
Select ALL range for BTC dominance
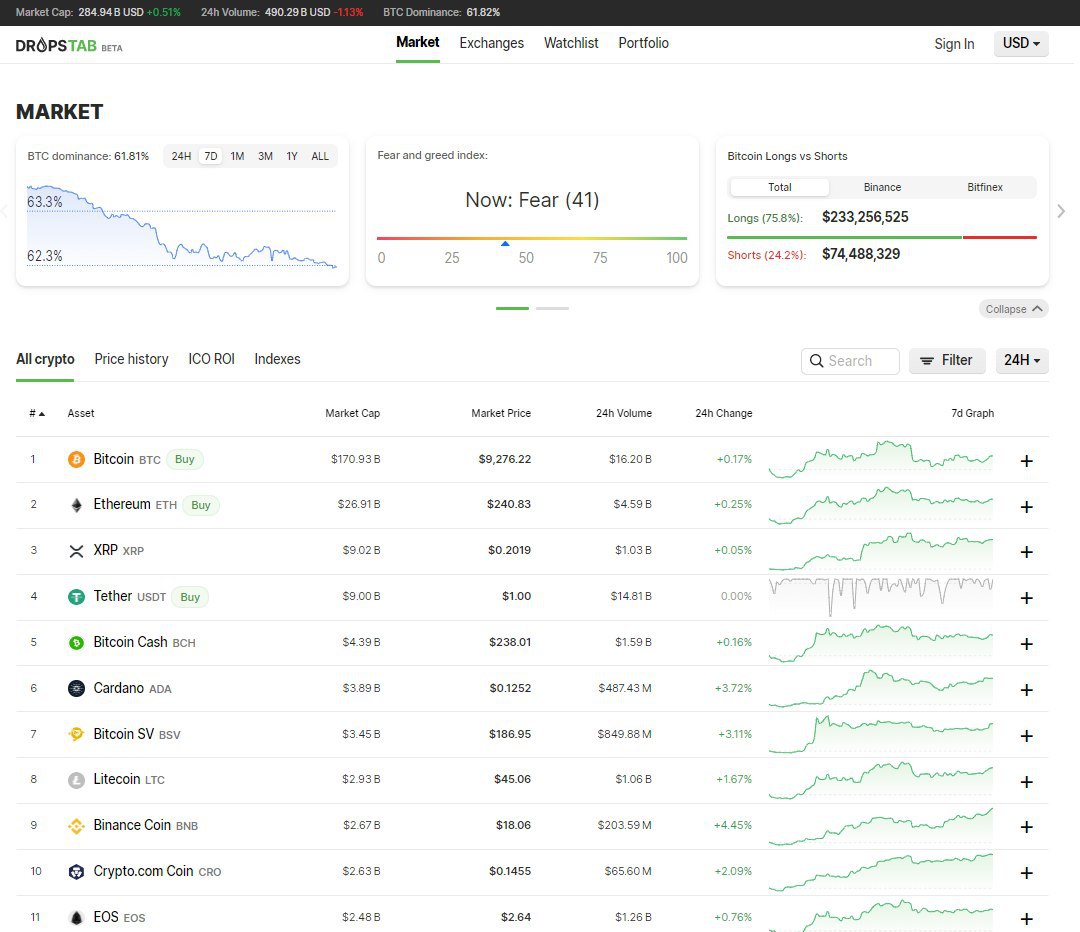[320, 156]
